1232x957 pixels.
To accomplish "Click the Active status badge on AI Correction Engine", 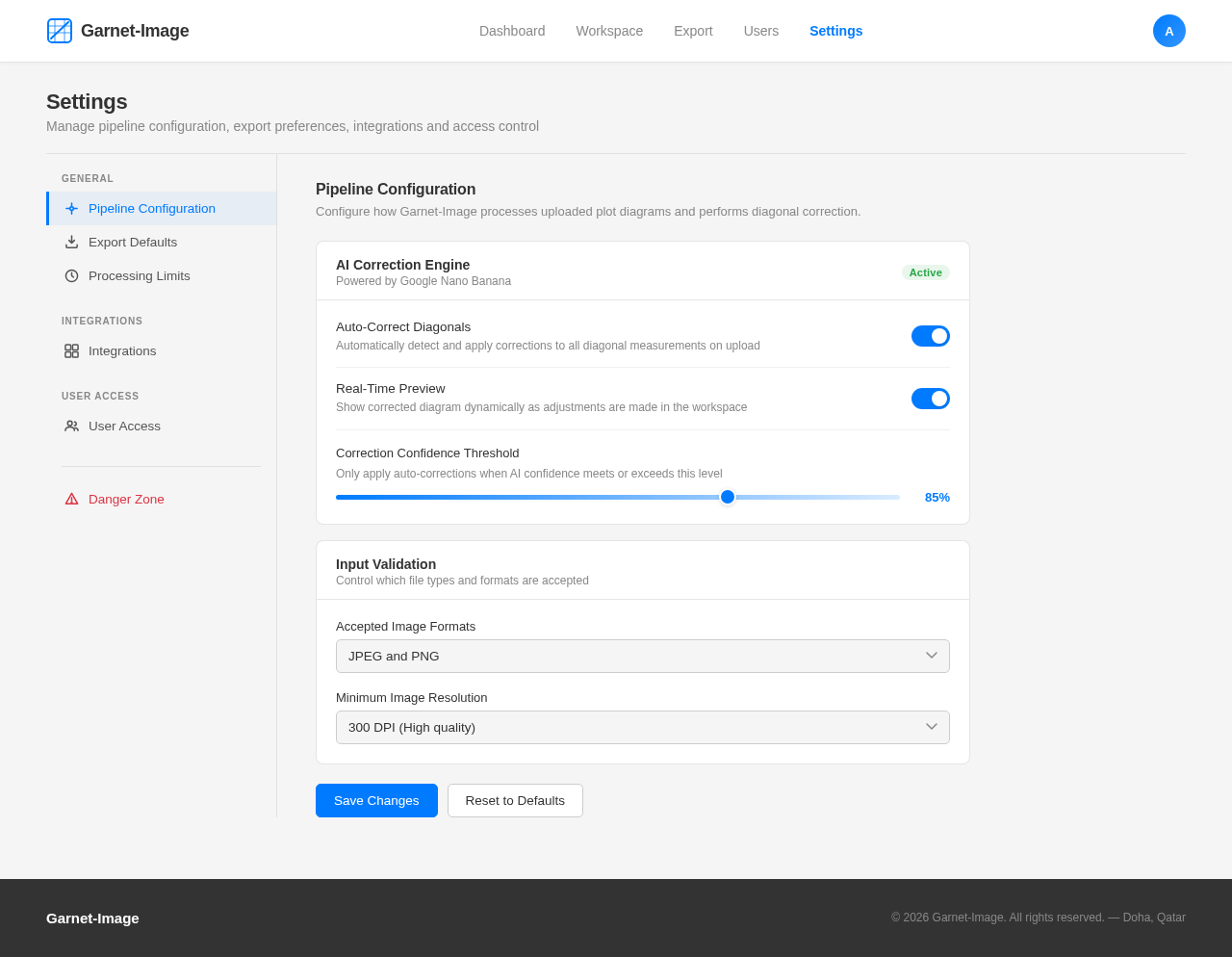I will click(x=925, y=272).
